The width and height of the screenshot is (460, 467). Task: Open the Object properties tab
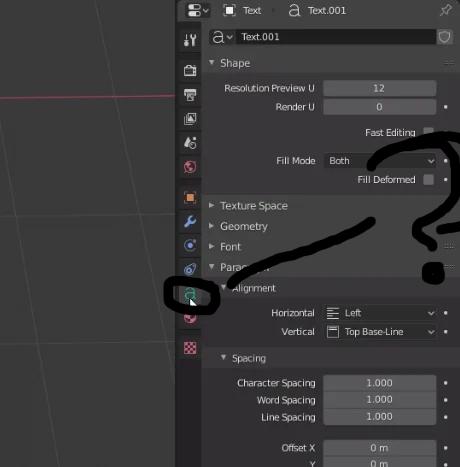[x=190, y=197]
